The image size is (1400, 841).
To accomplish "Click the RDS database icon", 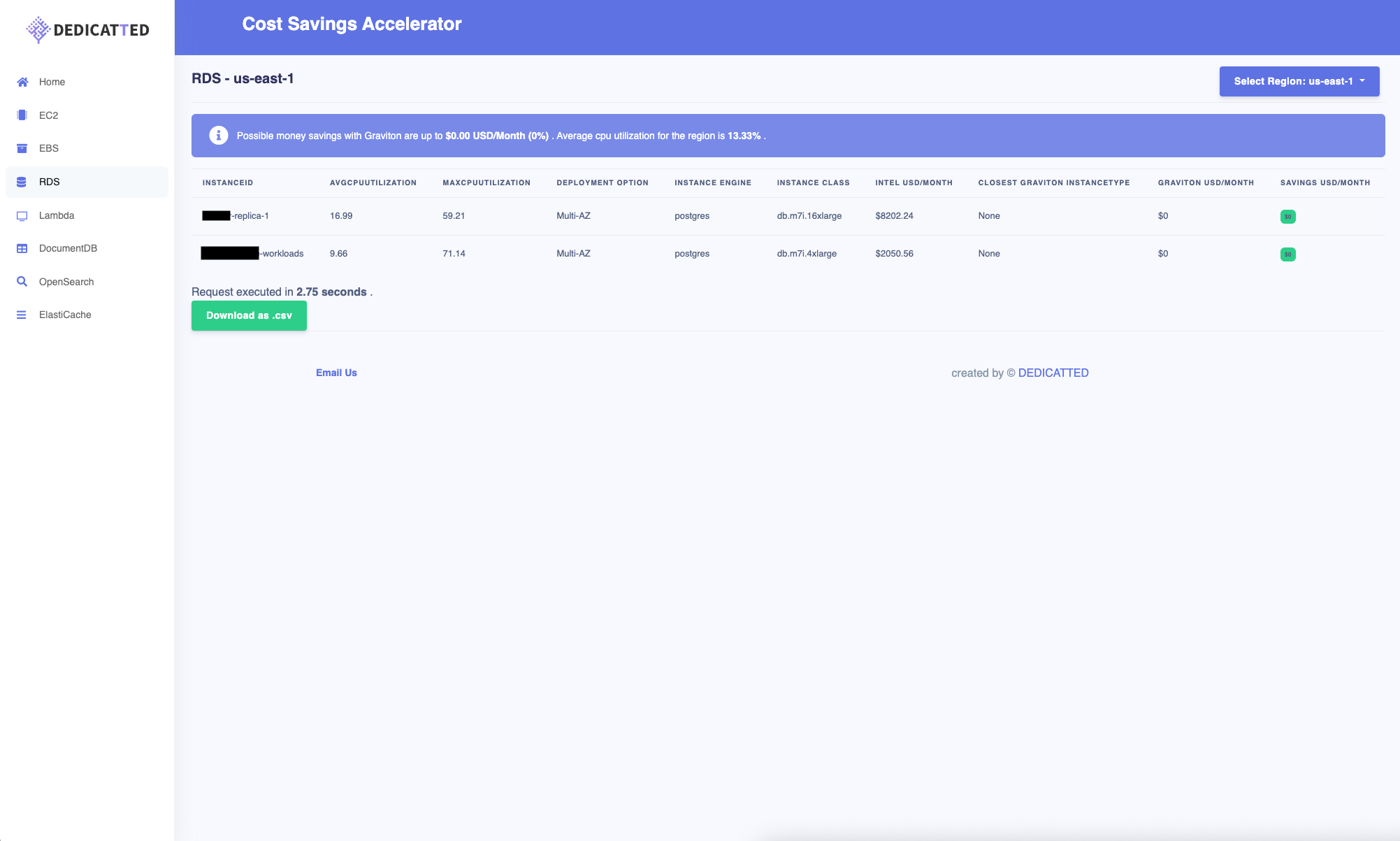I will coord(22,182).
